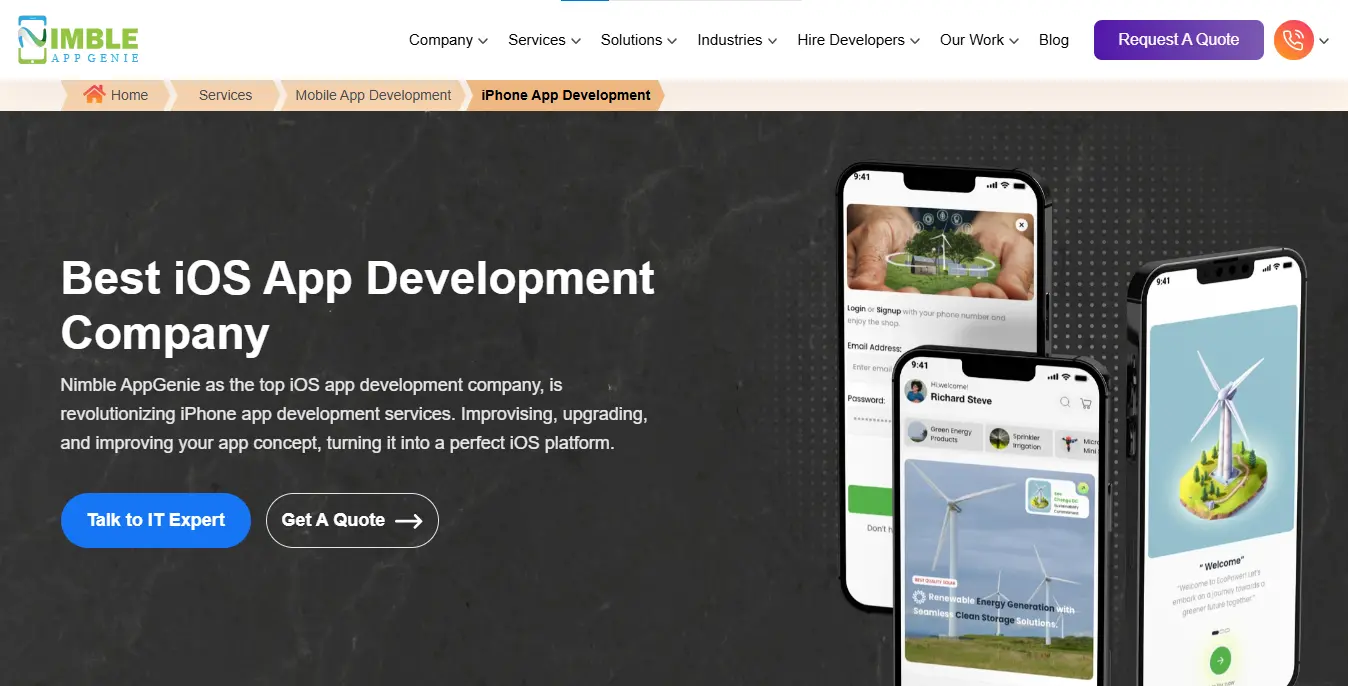Open the chevron beside the phone icon
The height and width of the screenshot is (686, 1348).
[1324, 40]
